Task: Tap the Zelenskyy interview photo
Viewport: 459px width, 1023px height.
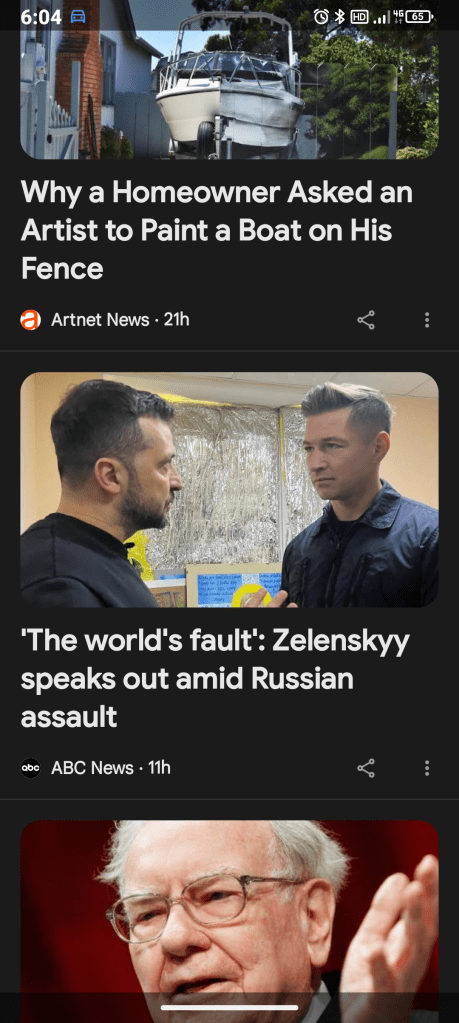Action: point(230,490)
